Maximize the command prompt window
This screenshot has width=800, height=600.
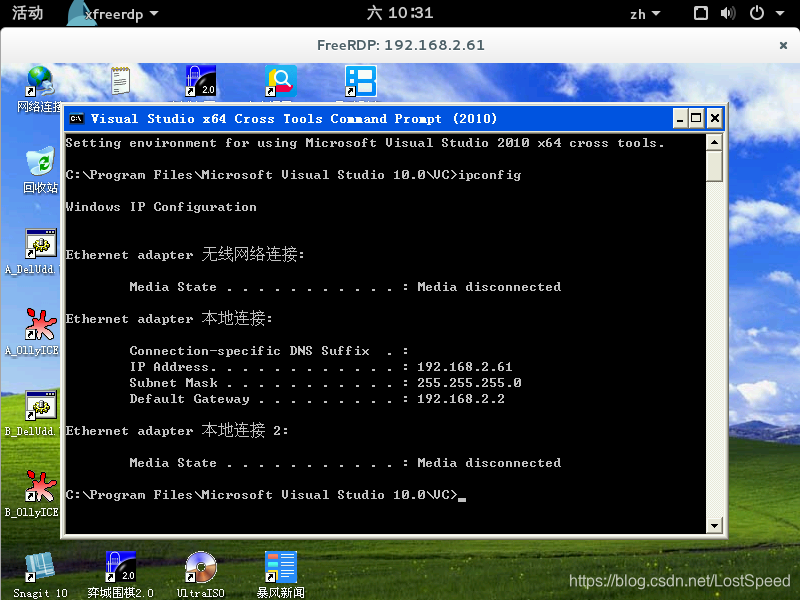(x=696, y=119)
